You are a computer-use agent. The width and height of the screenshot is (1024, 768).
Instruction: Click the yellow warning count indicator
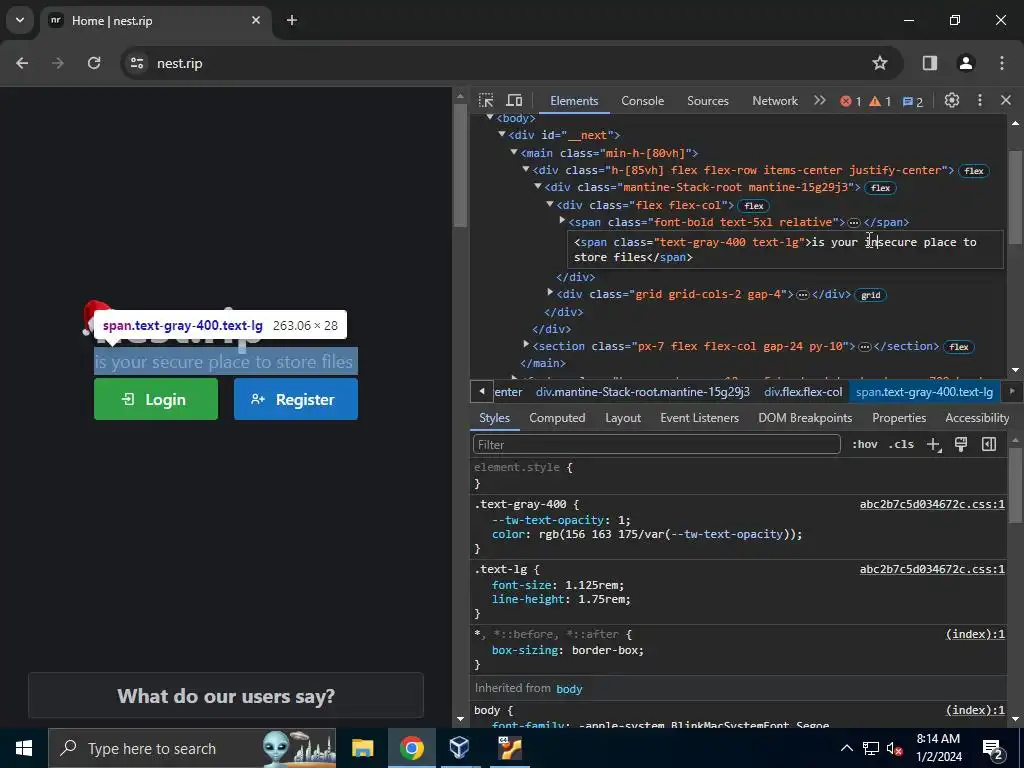[x=880, y=101]
